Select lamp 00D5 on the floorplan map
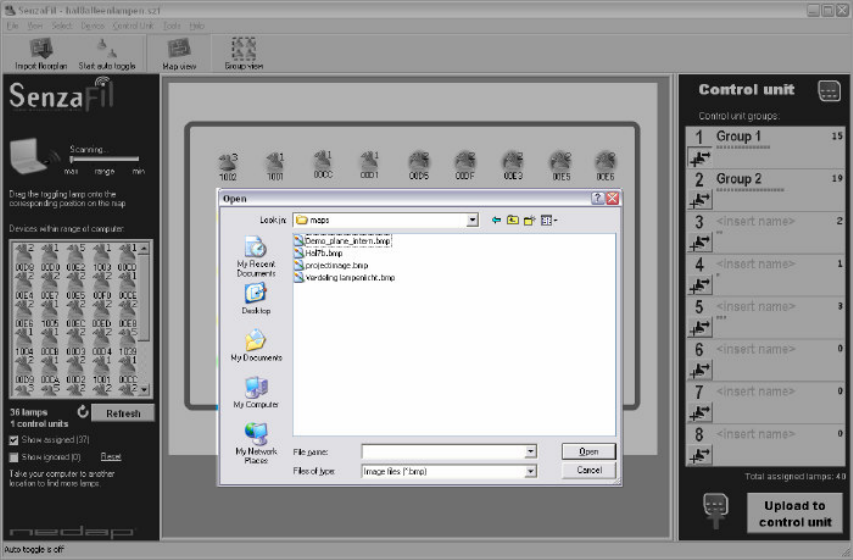Image resolution: width=853 pixels, height=560 pixels. (x=419, y=166)
